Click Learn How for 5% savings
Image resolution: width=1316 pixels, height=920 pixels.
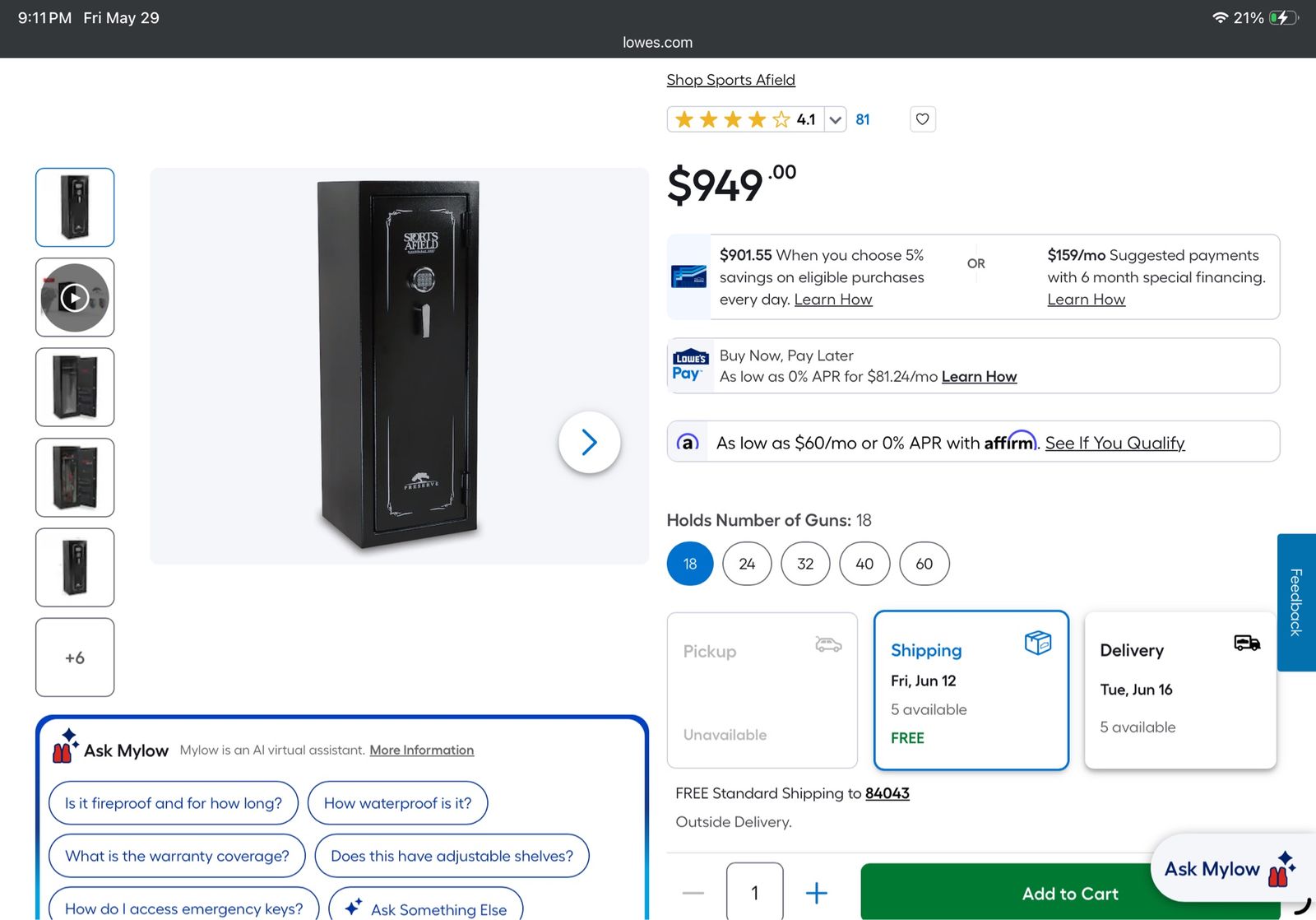point(833,300)
